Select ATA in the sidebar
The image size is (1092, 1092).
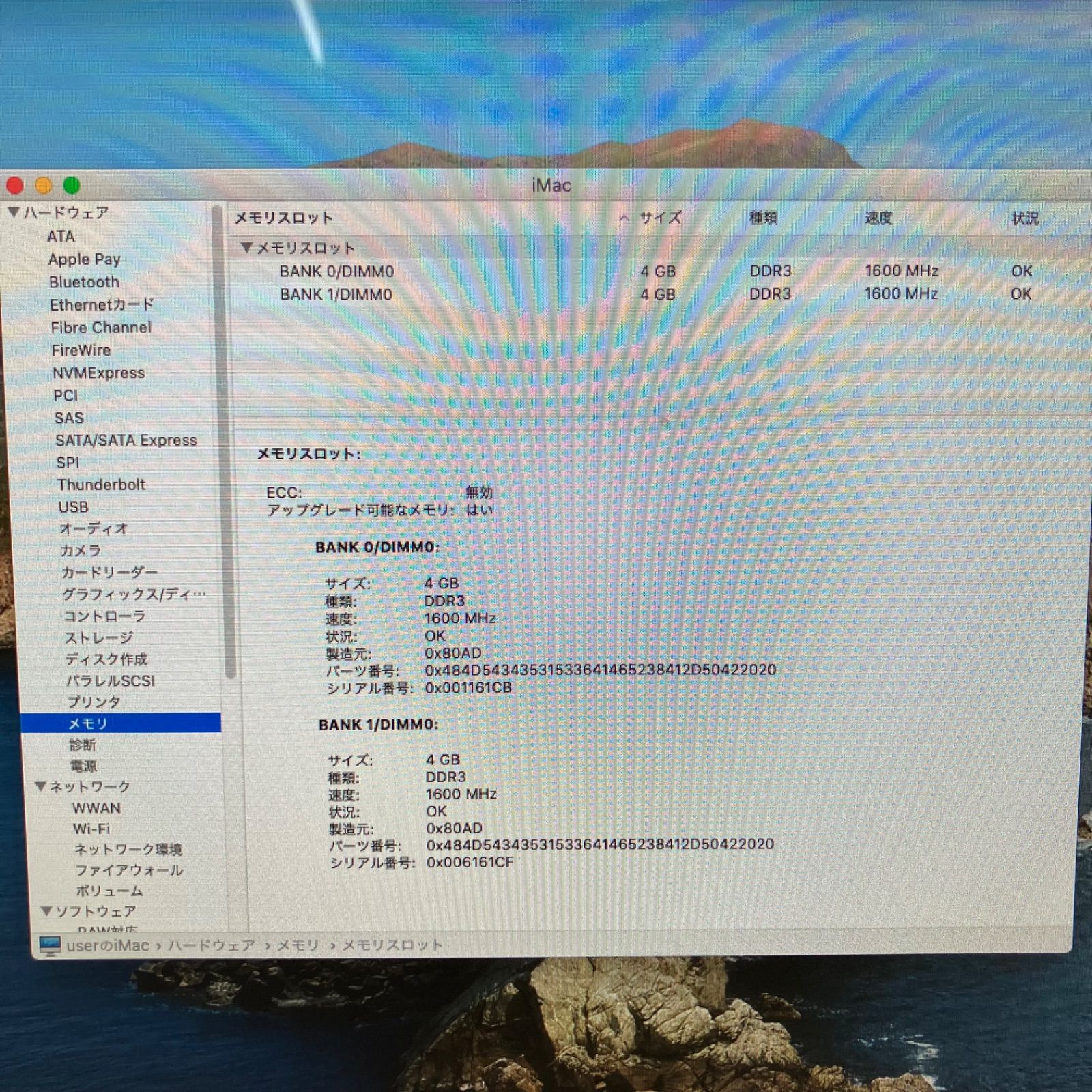[61, 236]
